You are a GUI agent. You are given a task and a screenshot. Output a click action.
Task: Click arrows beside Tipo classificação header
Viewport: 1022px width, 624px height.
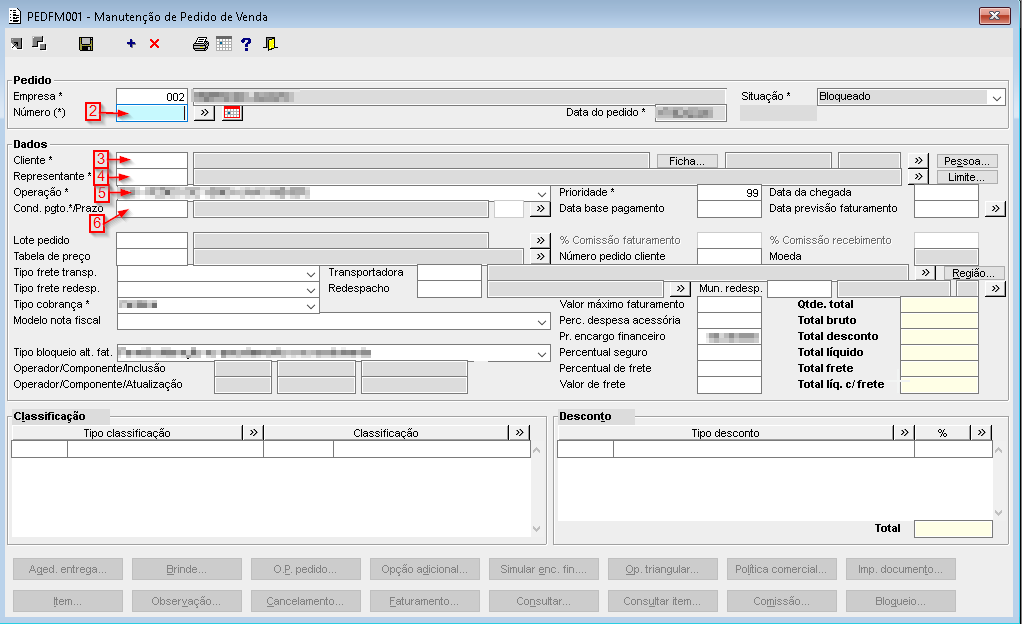253,432
